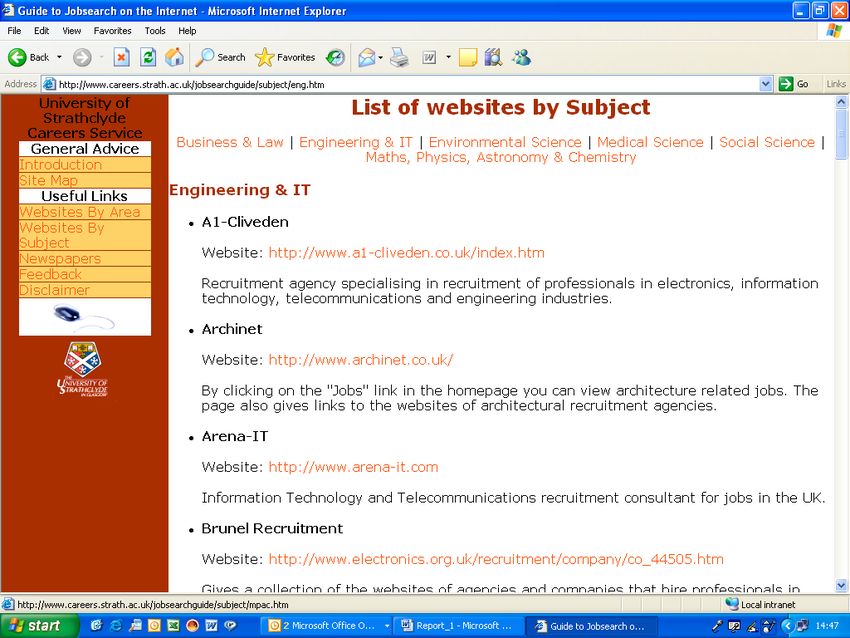This screenshot has height=638, width=850.
Task: Click the vertical scrollbar thumb
Action: pos(841,133)
